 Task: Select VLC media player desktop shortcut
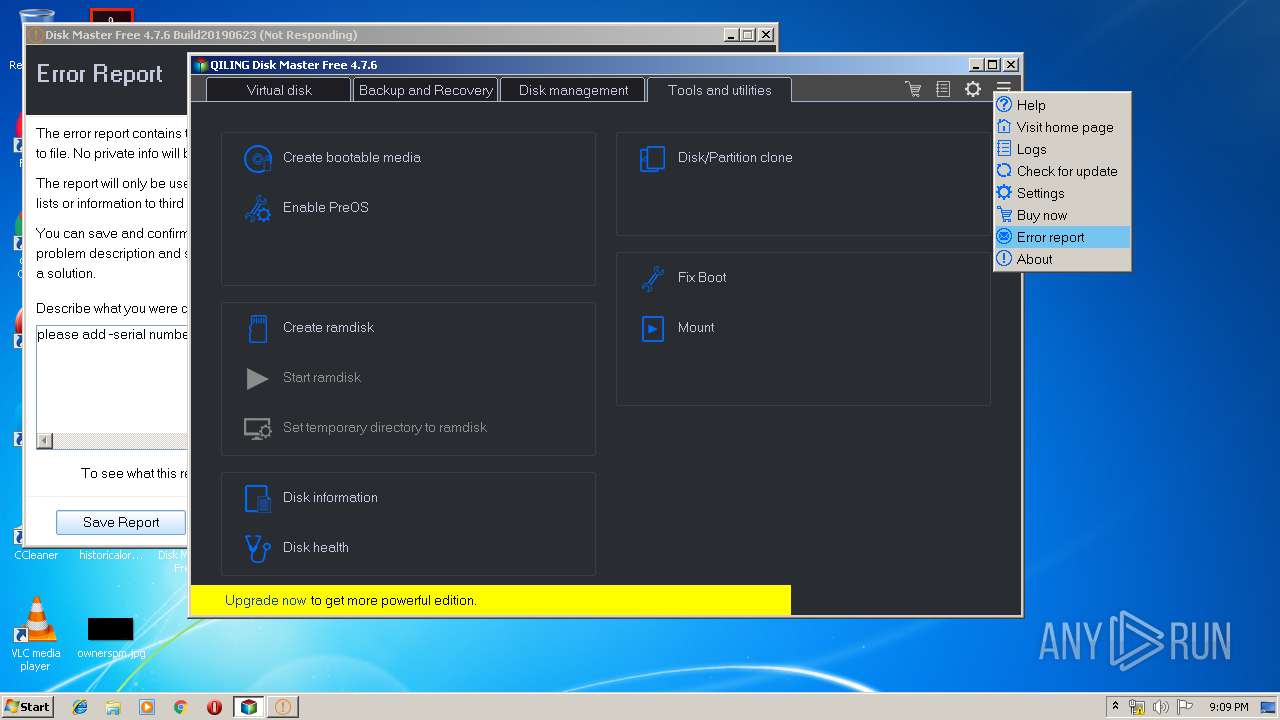[36, 634]
